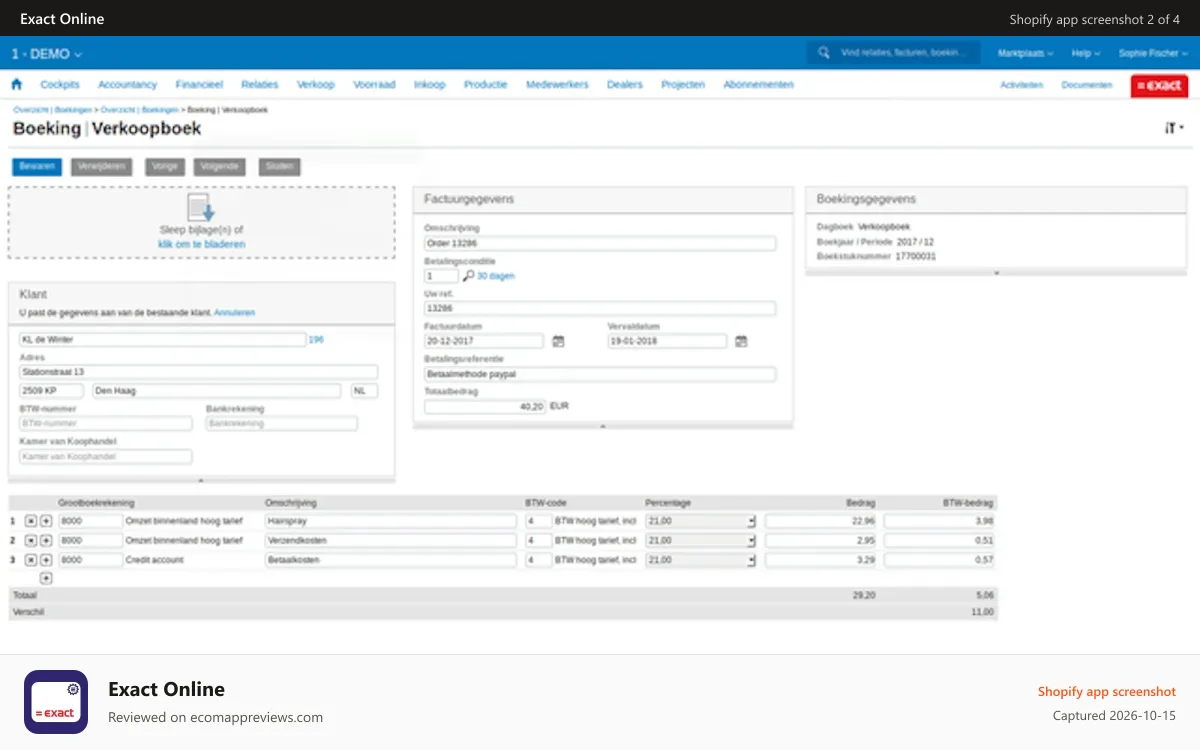1200x750 pixels.
Task: Open the 1 - DEMO company dropdown
Action: (47, 54)
